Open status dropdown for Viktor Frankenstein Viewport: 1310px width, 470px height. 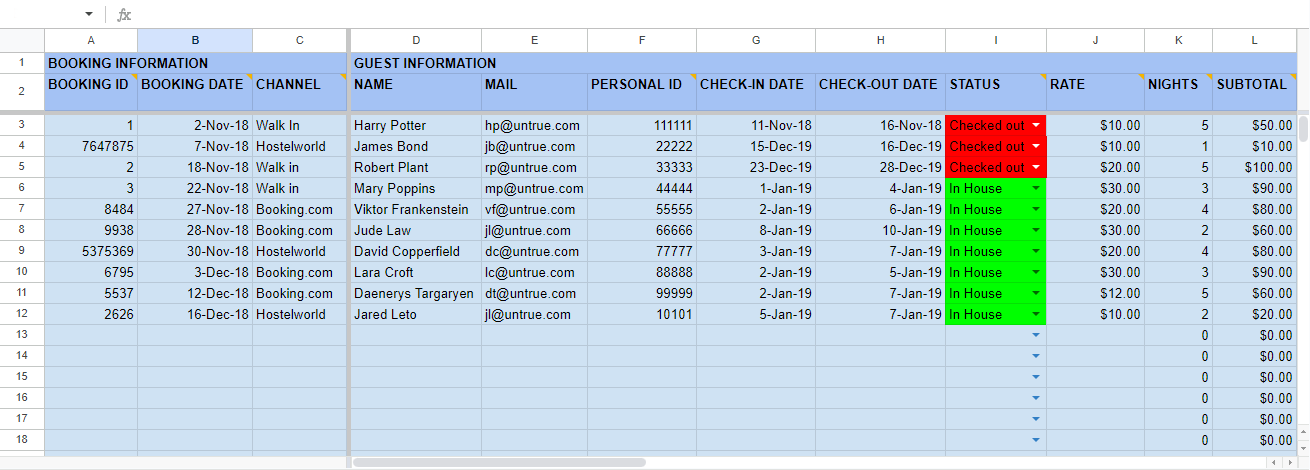1036,210
